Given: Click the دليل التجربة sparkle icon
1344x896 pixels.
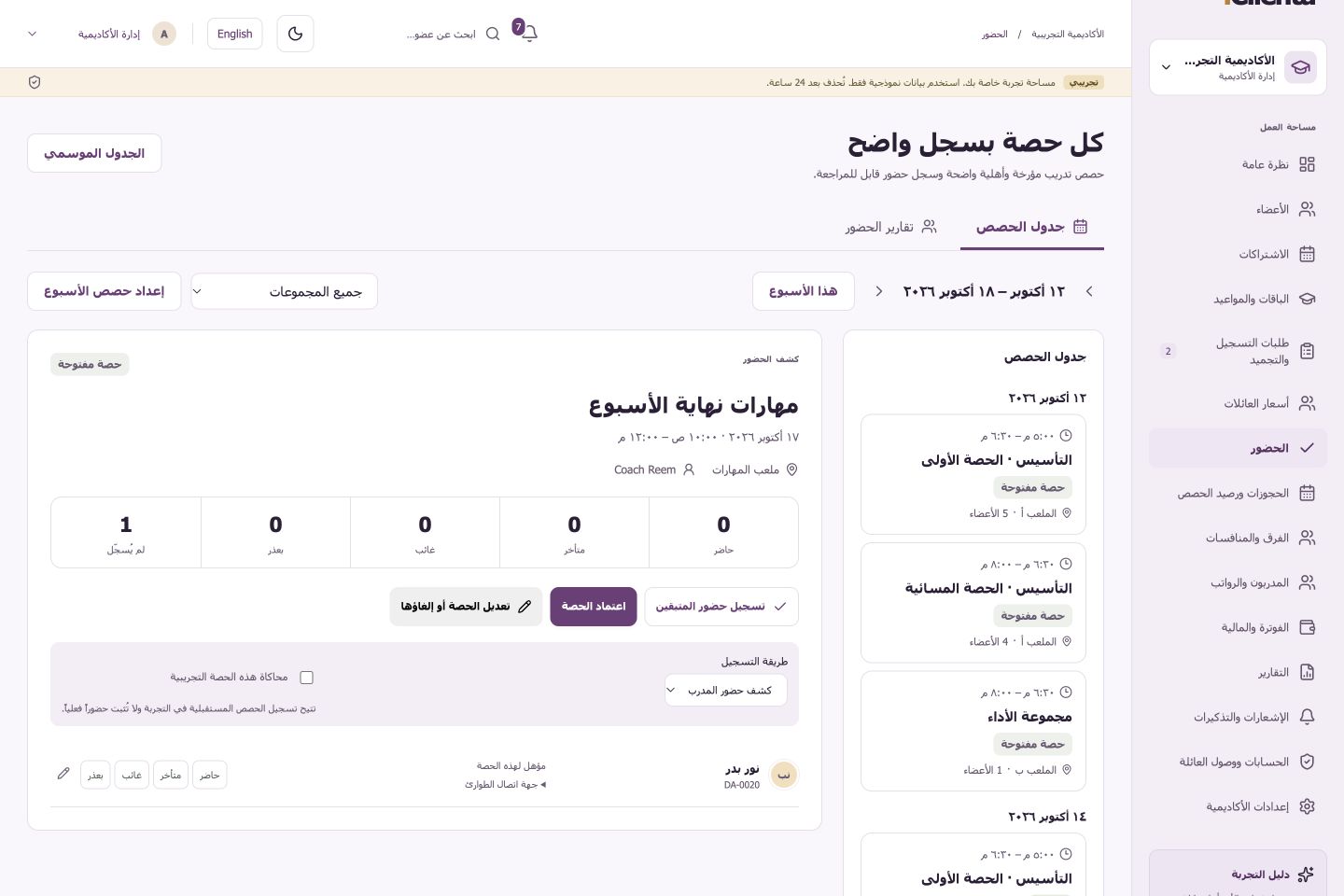Looking at the screenshot, I should 1306,875.
